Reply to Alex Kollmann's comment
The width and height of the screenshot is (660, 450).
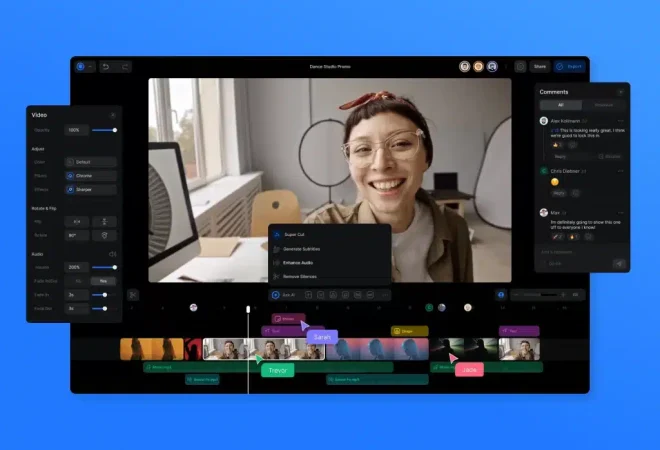click(560, 156)
